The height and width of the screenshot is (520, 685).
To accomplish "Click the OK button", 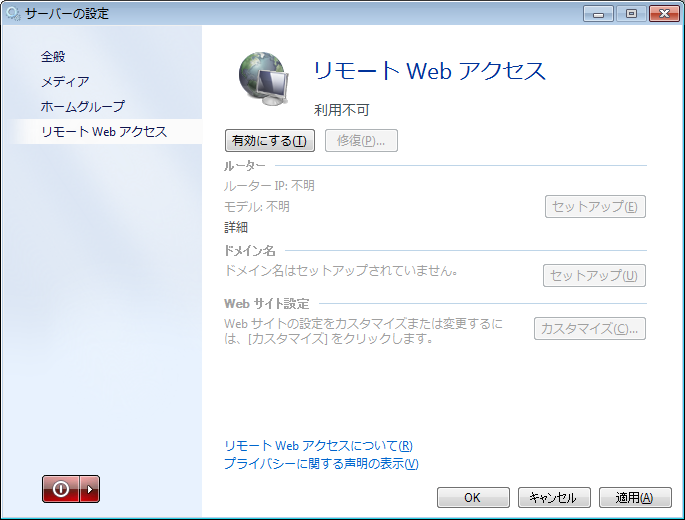I will [x=473, y=498].
